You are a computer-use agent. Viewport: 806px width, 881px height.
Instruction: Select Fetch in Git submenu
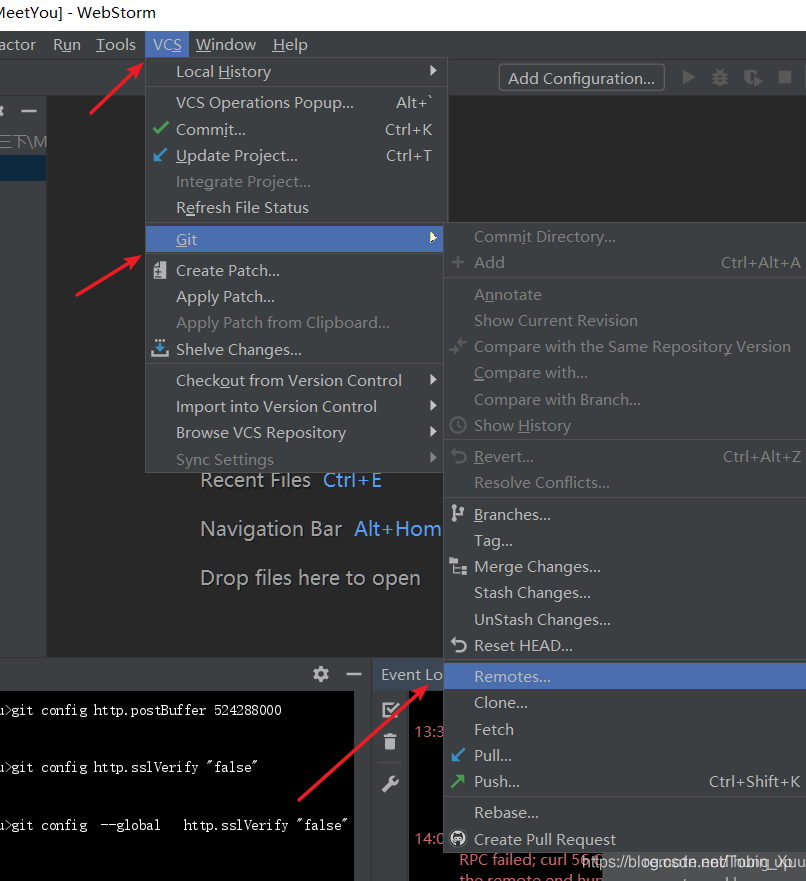(x=625, y=729)
